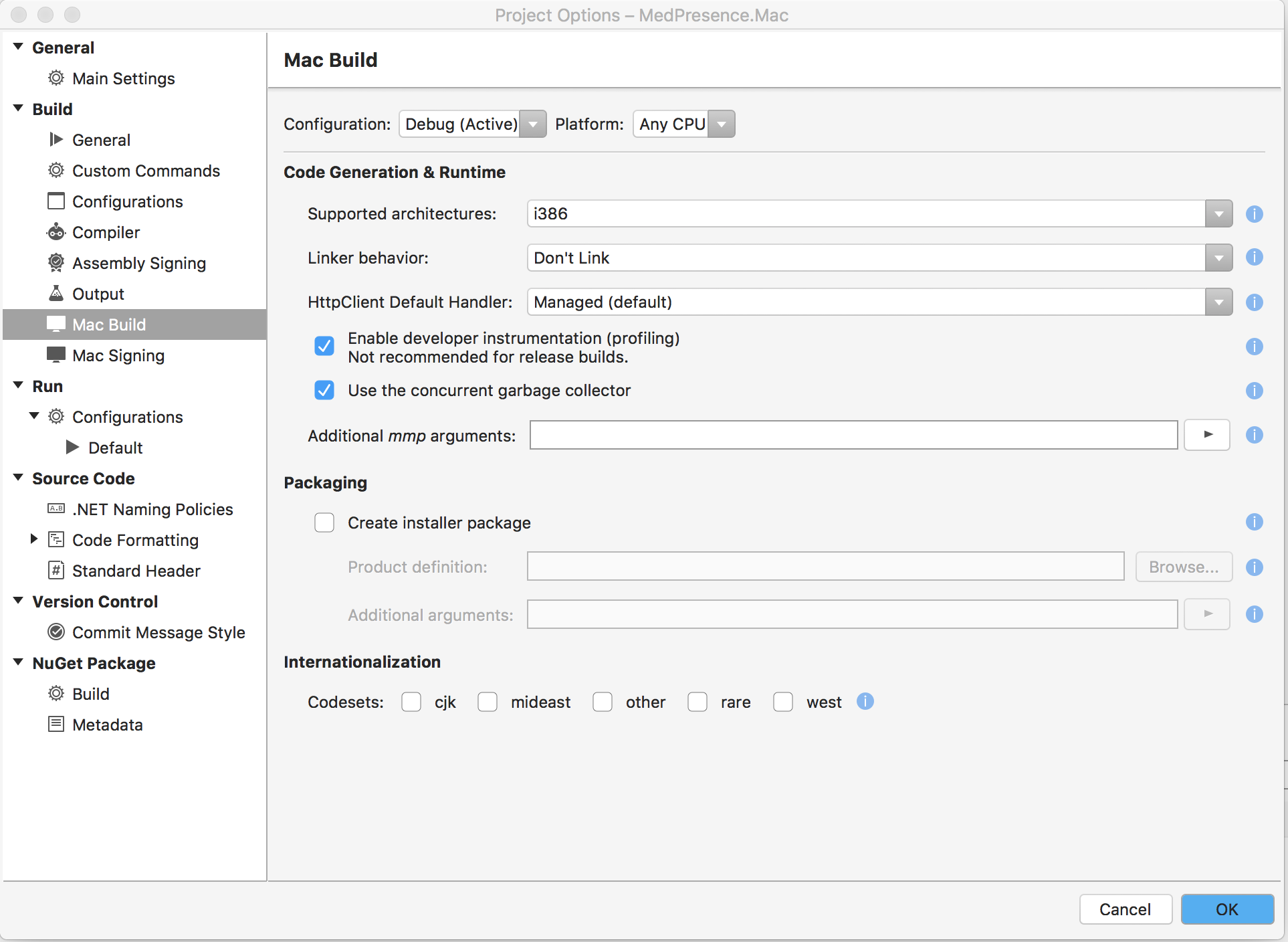
Task: Open packaging arguments variable picker button
Action: click(1207, 614)
